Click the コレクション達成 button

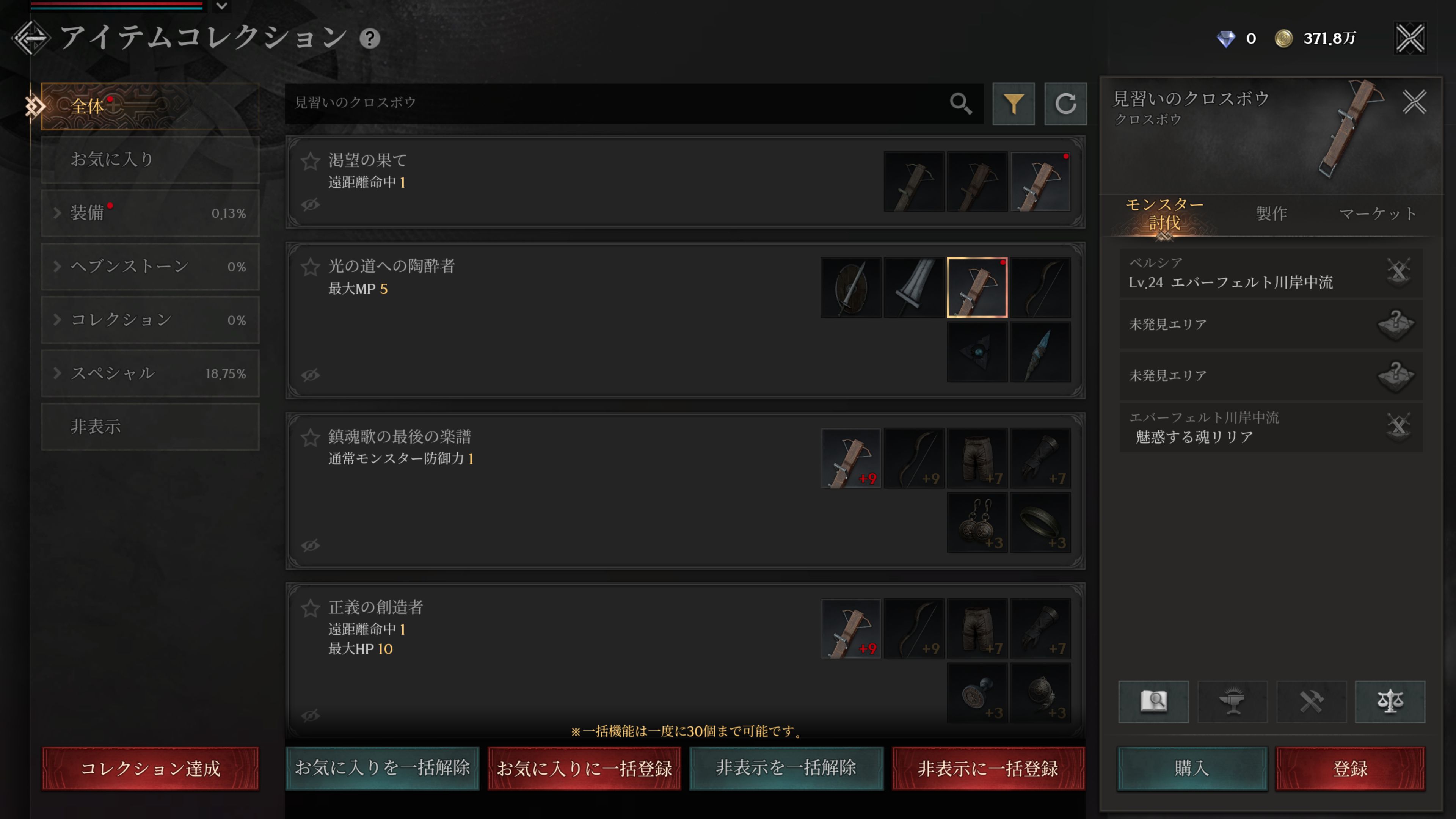pos(151,768)
